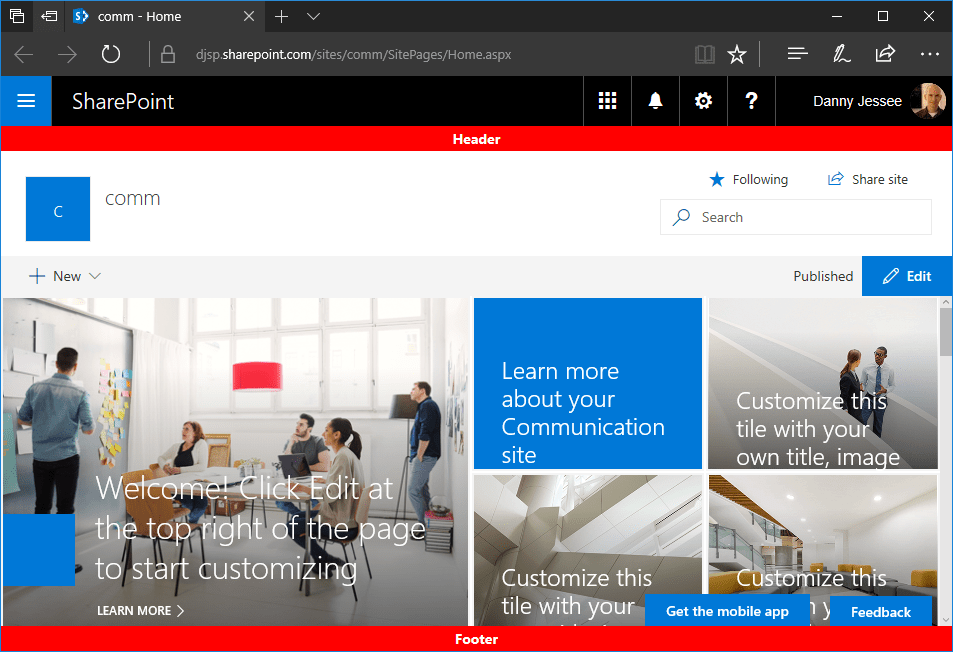Click inside the site Search box
The image size is (953, 652).
click(795, 217)
